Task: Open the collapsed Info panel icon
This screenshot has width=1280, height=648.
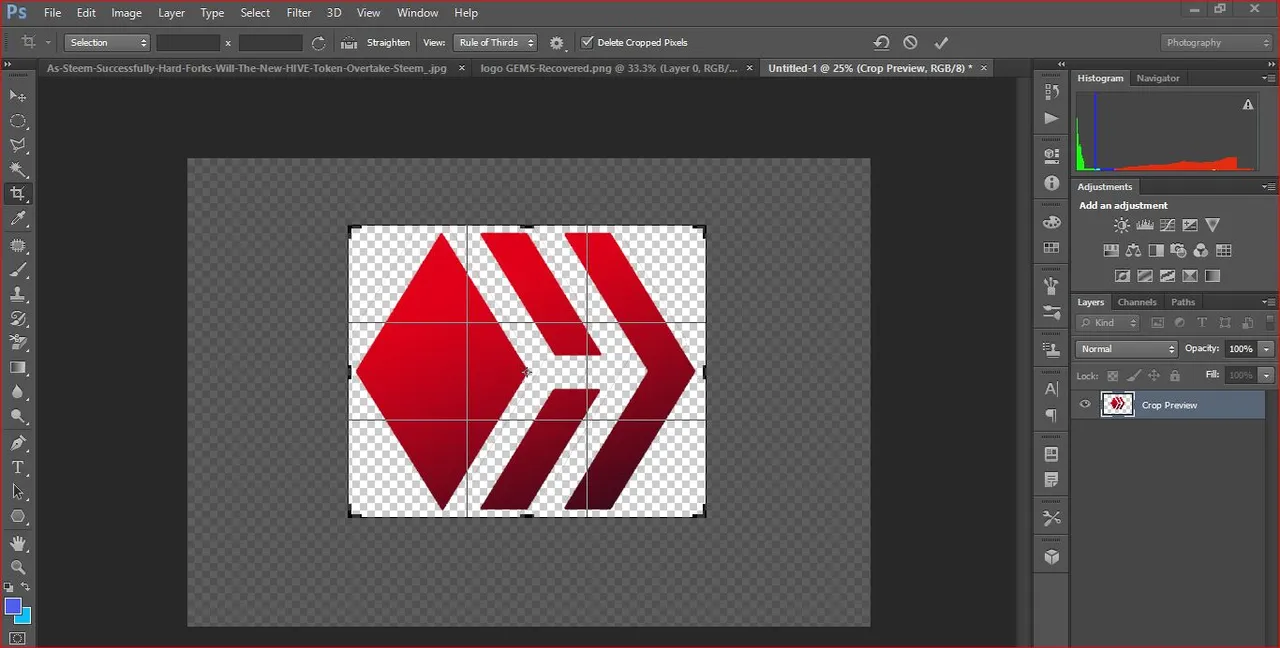Action: click(1051, 183)
